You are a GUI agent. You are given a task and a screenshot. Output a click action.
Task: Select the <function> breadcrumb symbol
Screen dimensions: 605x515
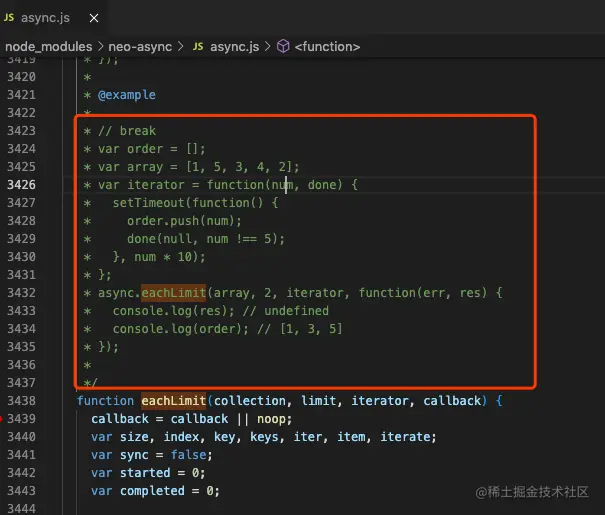tap(327, 47)
